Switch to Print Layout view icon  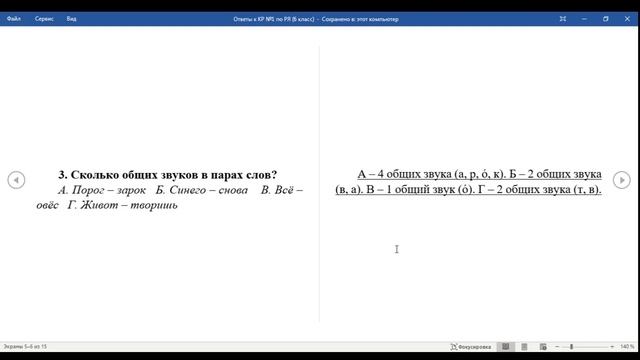click(524, 347)
